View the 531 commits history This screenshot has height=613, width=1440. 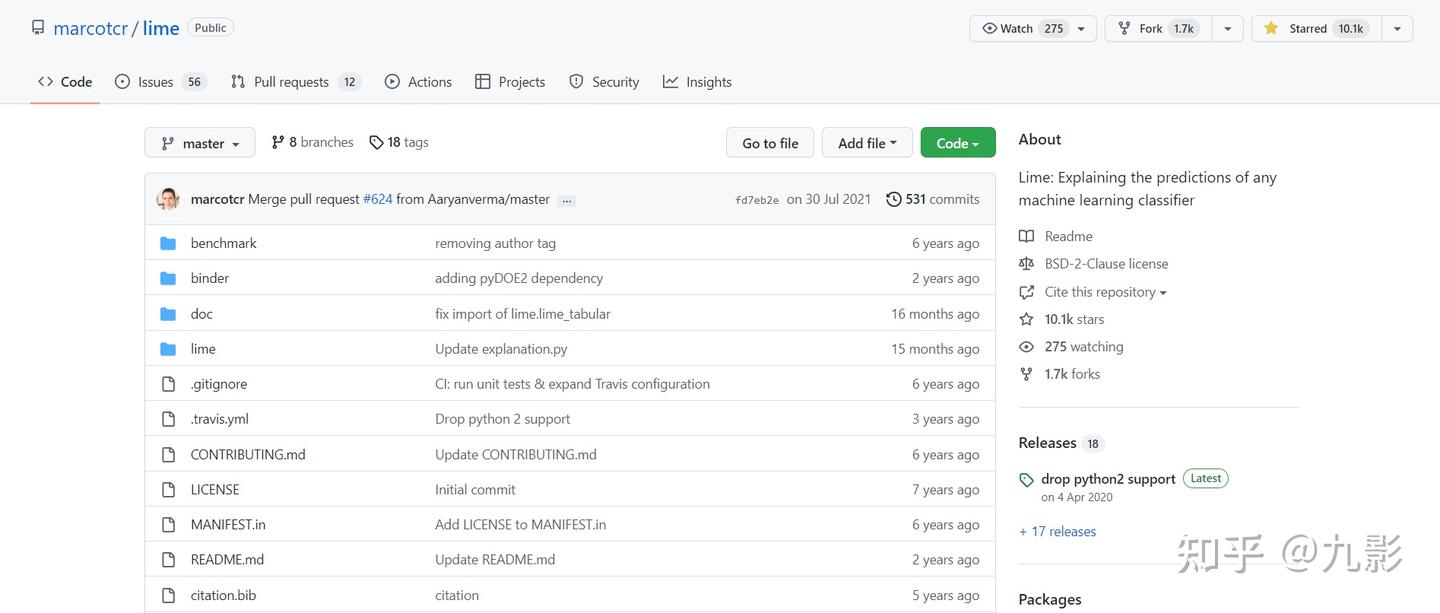pos(933,199)
